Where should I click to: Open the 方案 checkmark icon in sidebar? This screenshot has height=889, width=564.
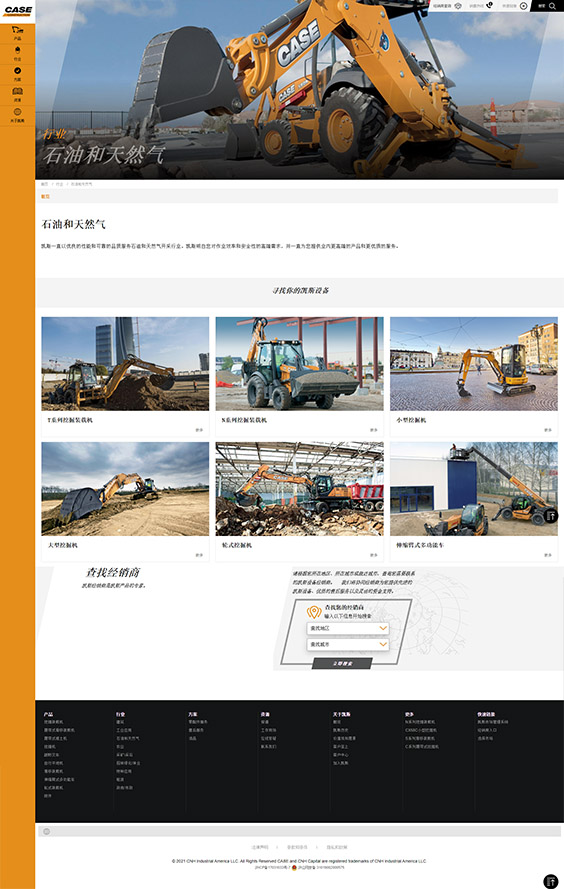(18, 70)
